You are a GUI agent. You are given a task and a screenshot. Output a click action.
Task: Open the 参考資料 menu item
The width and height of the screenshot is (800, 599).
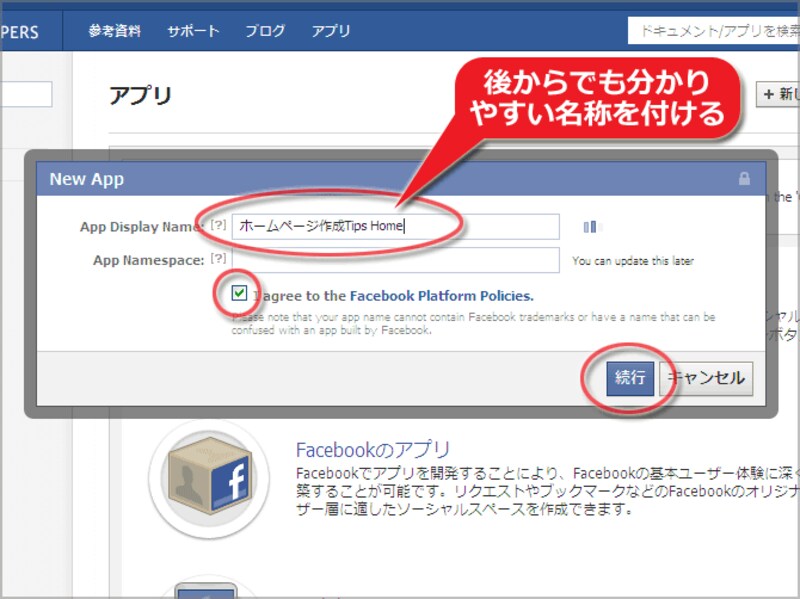pos(114,31)
